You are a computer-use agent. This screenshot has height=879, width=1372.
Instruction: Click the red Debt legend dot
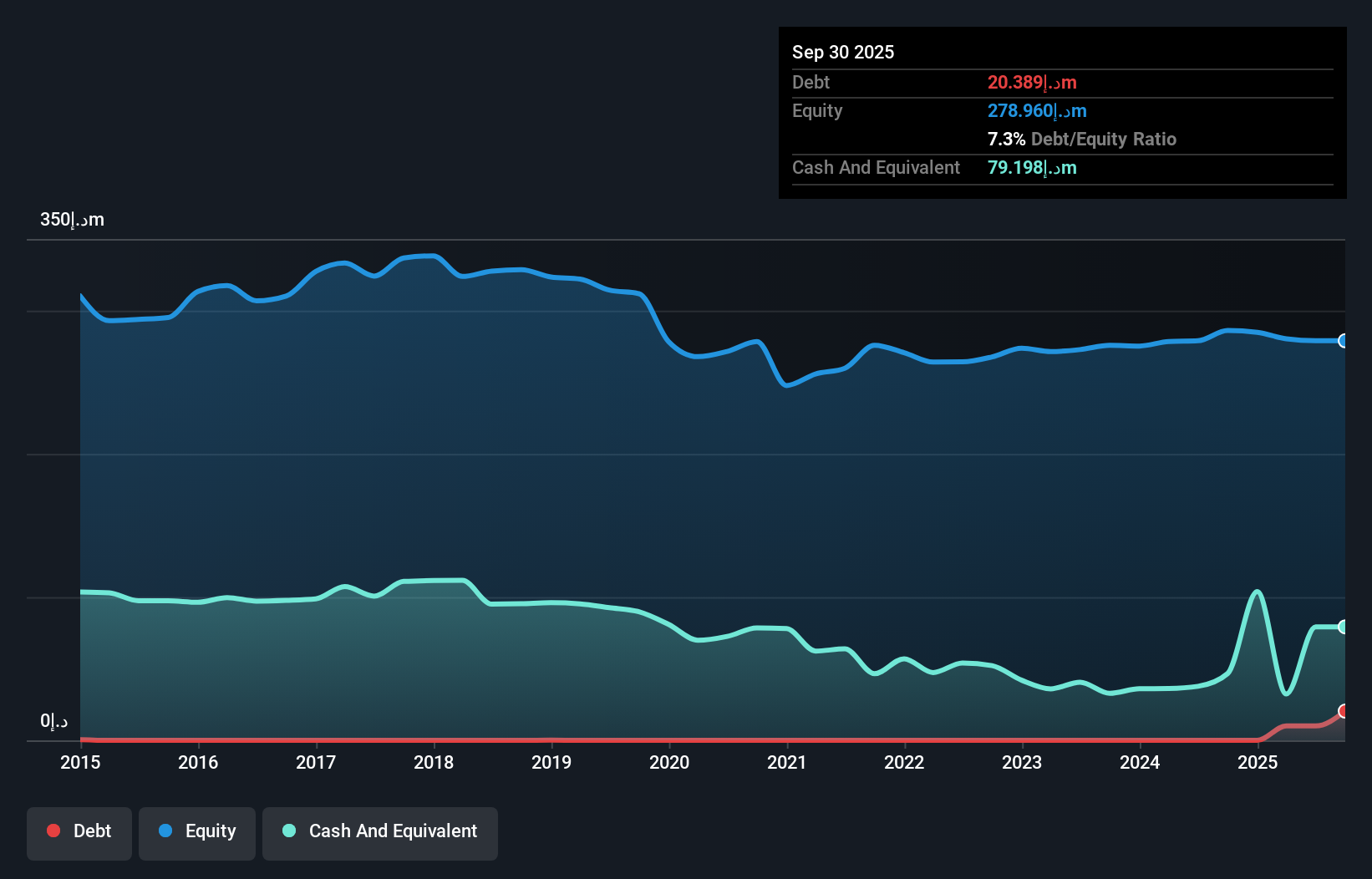(x=53, y=831)
